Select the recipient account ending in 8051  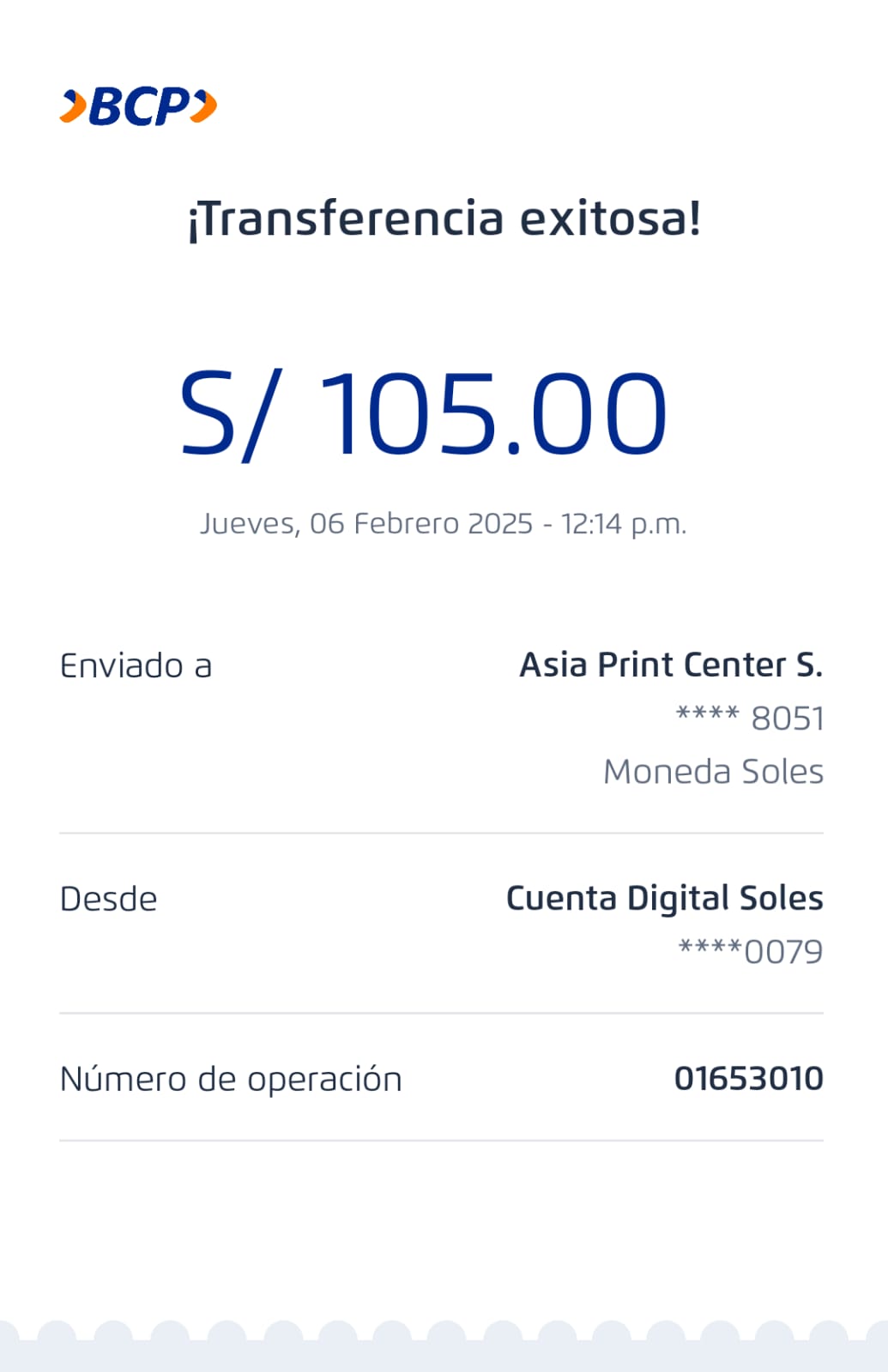click(750, 718)
